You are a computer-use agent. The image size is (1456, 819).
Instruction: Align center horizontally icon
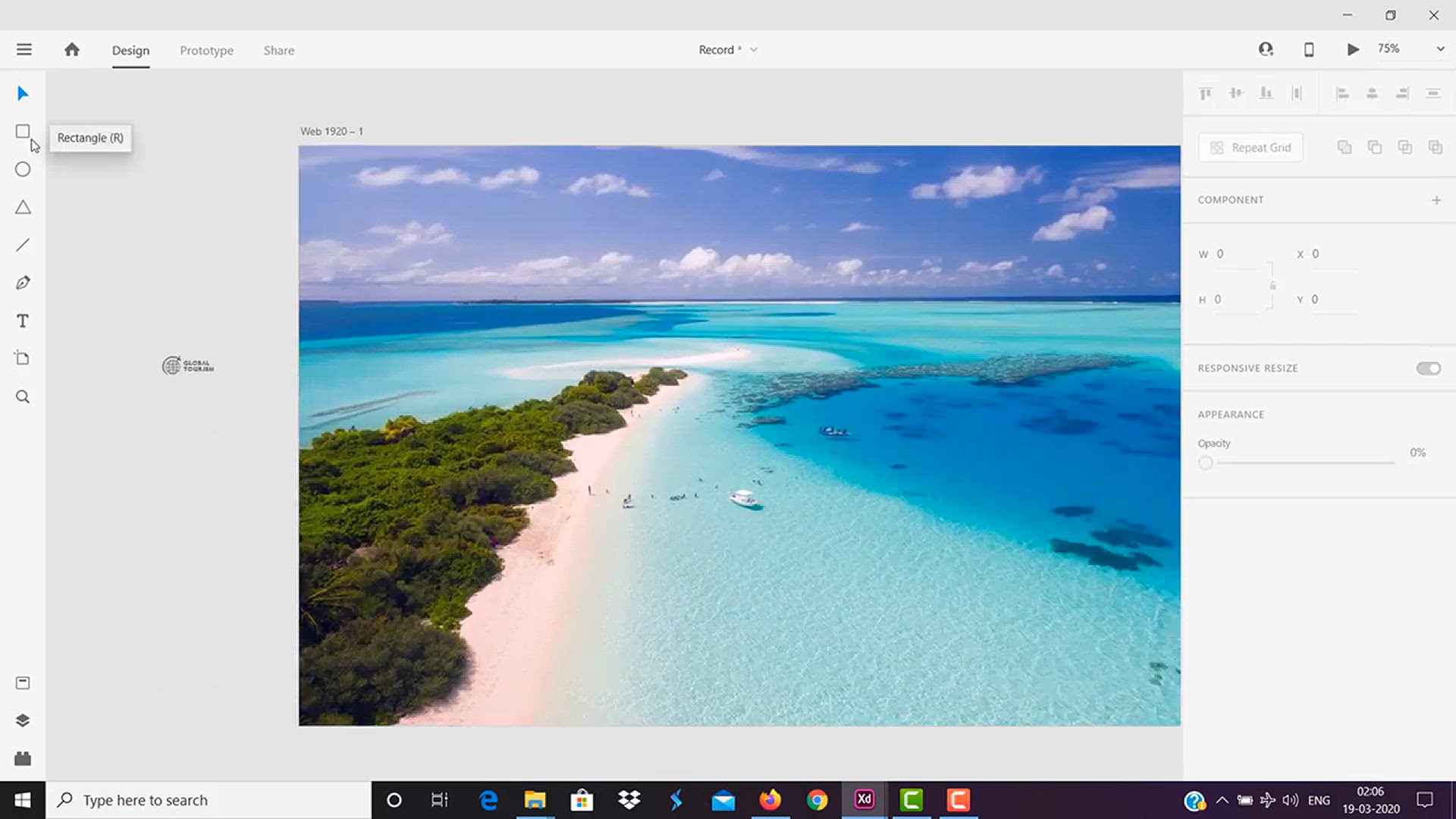click(x=1373, y=93)
